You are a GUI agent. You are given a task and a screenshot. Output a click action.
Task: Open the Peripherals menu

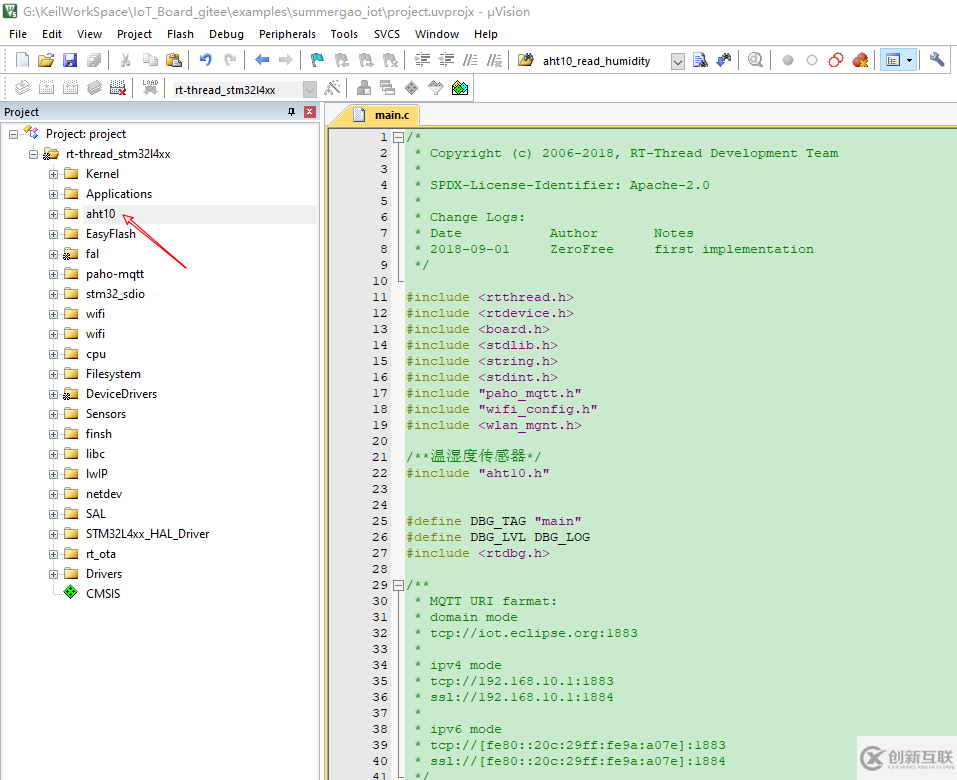click(287, 34)
